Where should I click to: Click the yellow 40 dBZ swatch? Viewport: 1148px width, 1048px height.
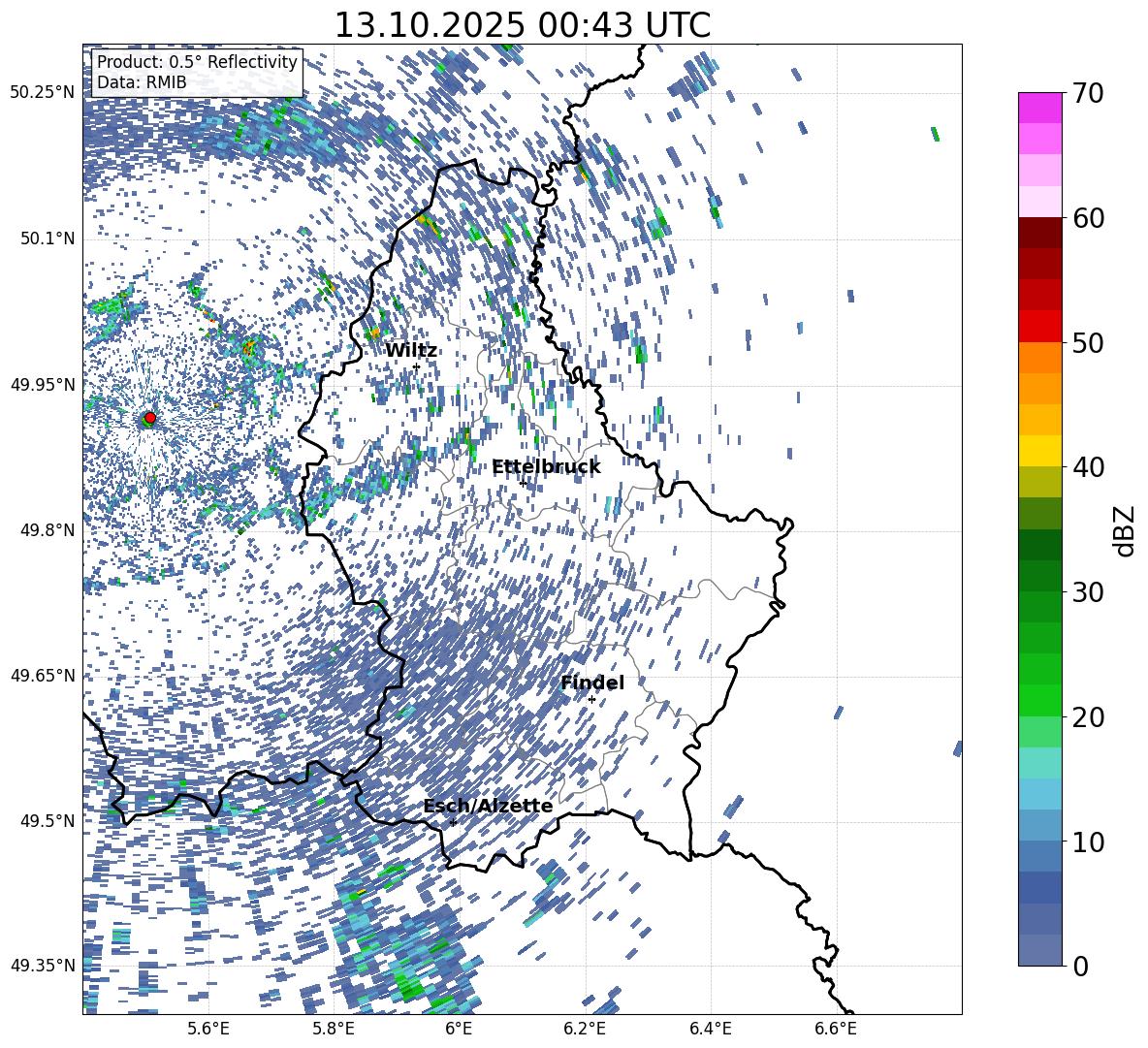1039,451
